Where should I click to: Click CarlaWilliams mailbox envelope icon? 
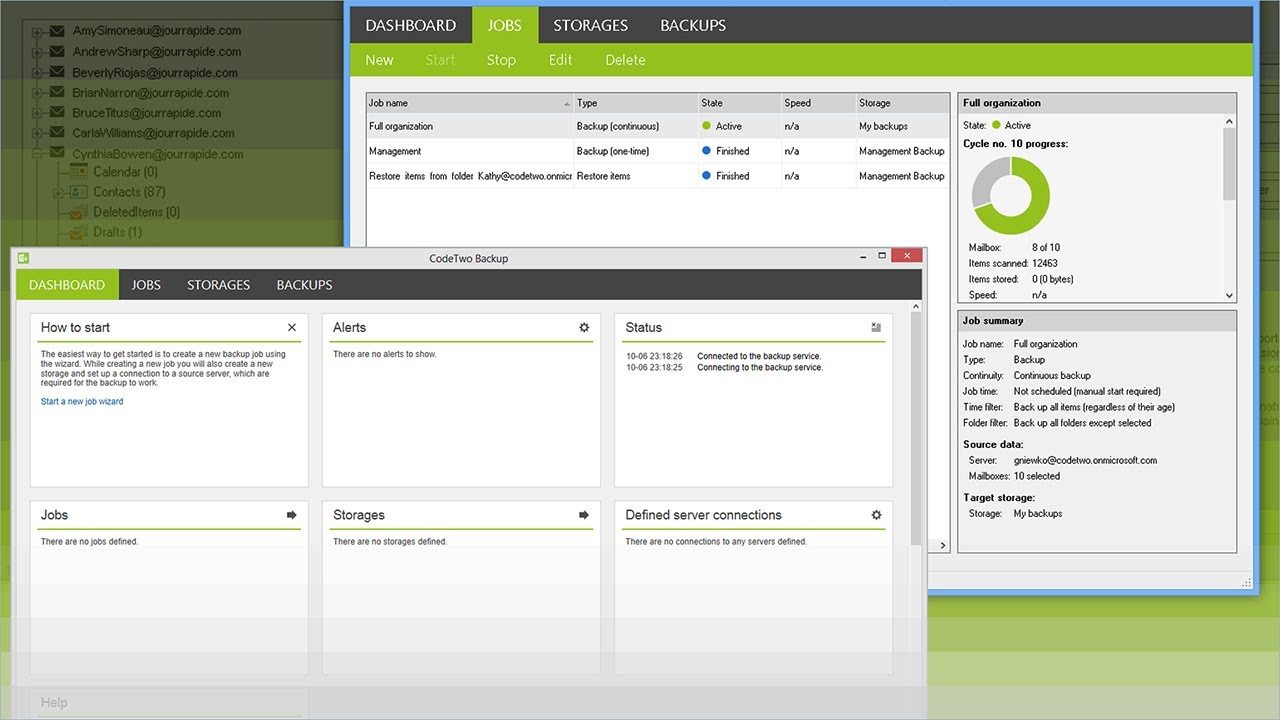coord(57,133)
